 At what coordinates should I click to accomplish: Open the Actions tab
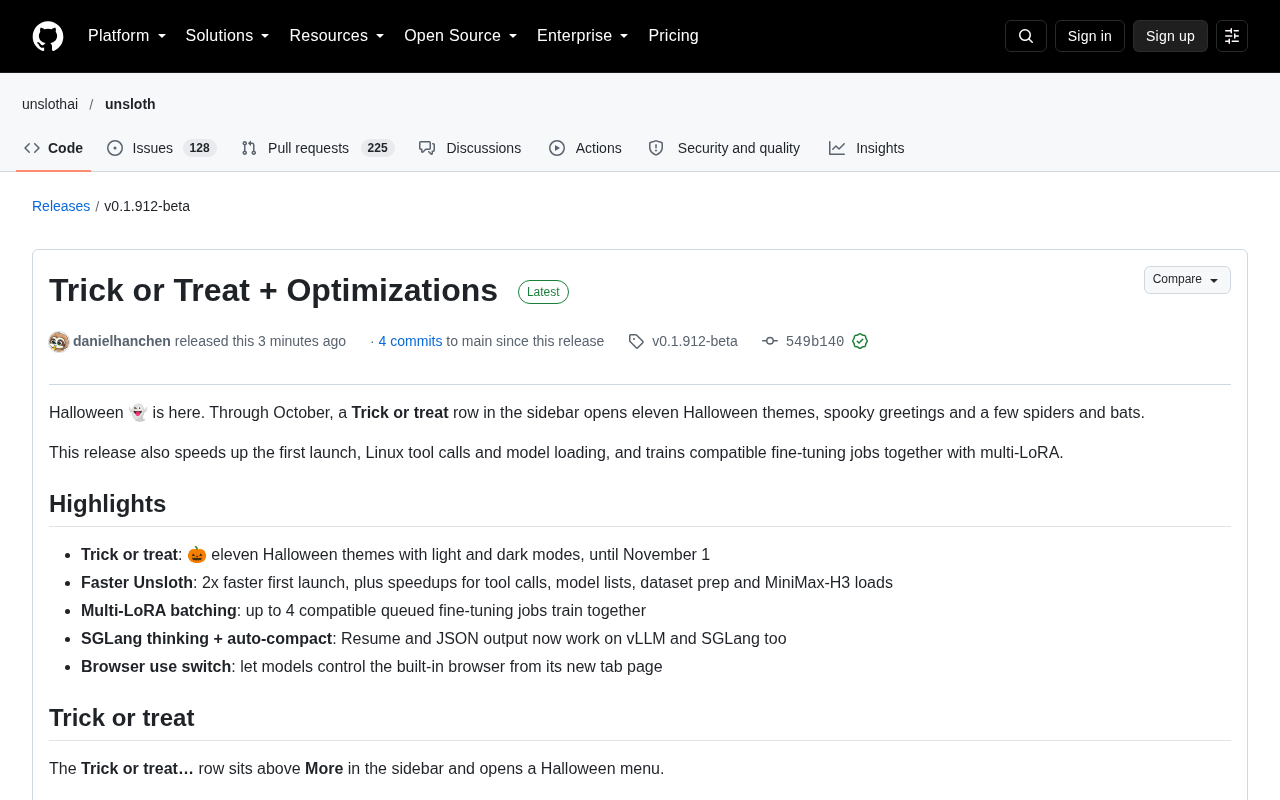tap(585, 148)
